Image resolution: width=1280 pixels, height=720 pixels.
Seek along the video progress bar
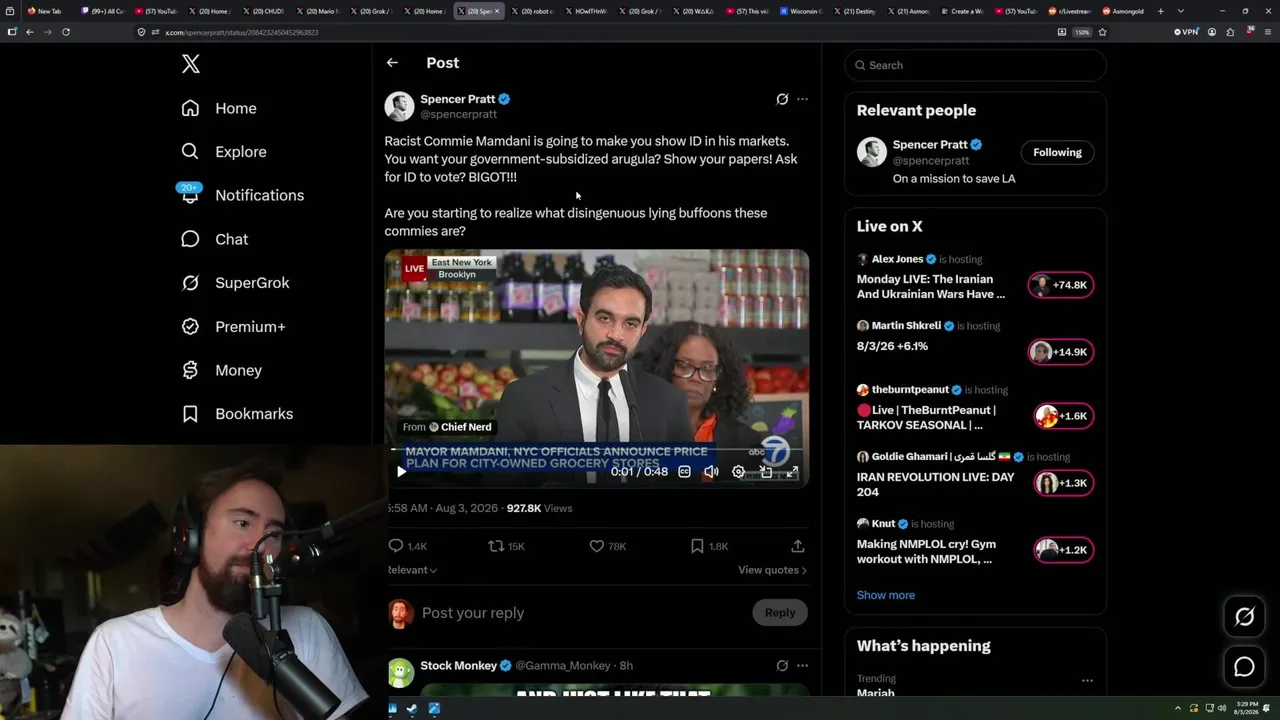pyautogui.click(x=596, y=450)
